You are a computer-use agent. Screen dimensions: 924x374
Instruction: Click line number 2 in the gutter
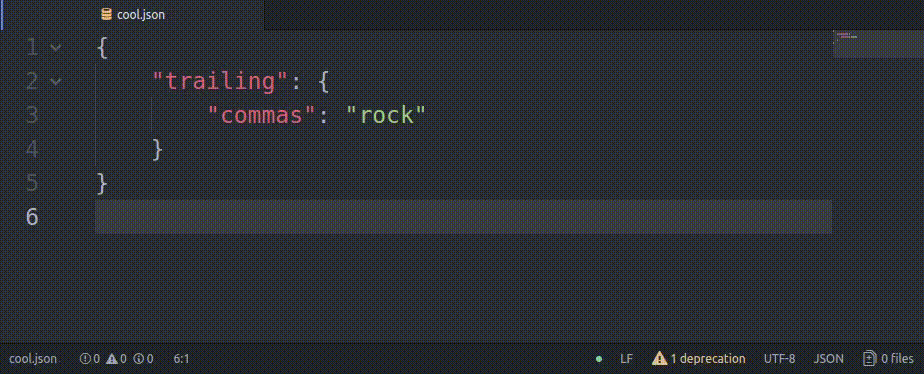click(x=32, y=81)
